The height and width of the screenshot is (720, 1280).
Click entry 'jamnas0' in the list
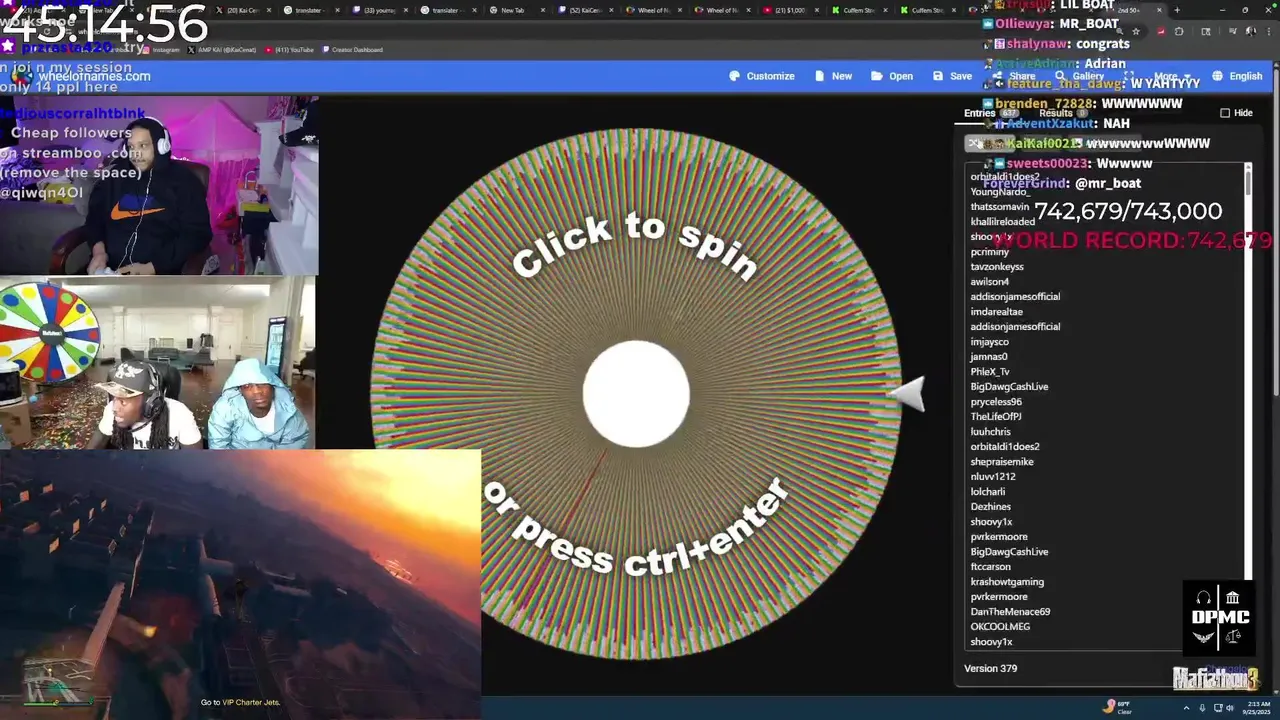(989, 357)
